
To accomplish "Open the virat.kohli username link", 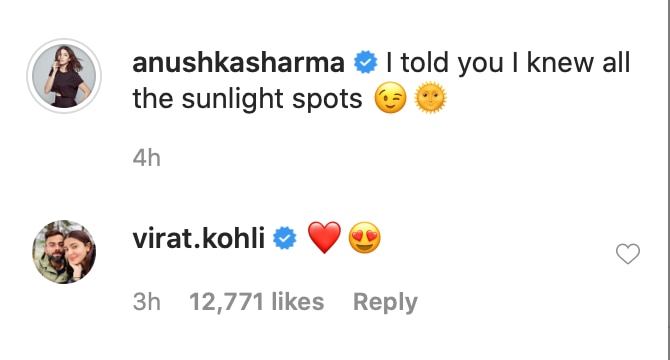I will 199,238.
